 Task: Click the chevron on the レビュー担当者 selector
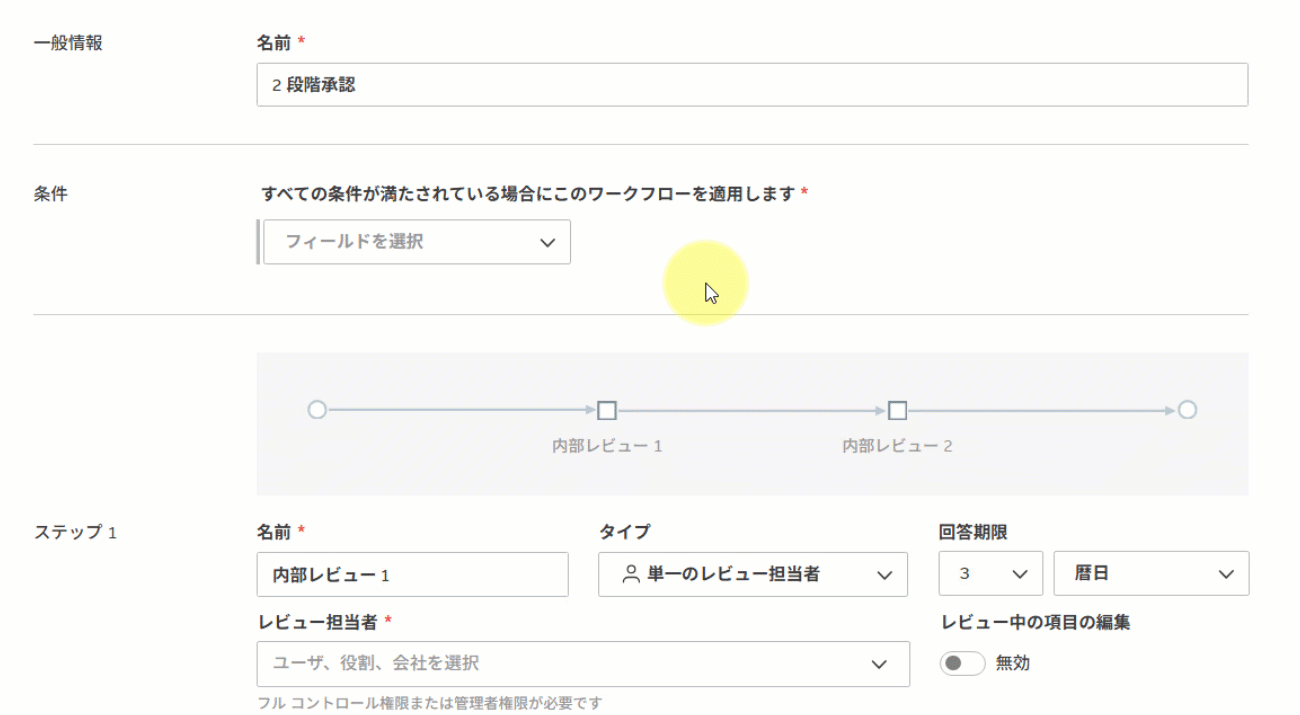[879, 663]
